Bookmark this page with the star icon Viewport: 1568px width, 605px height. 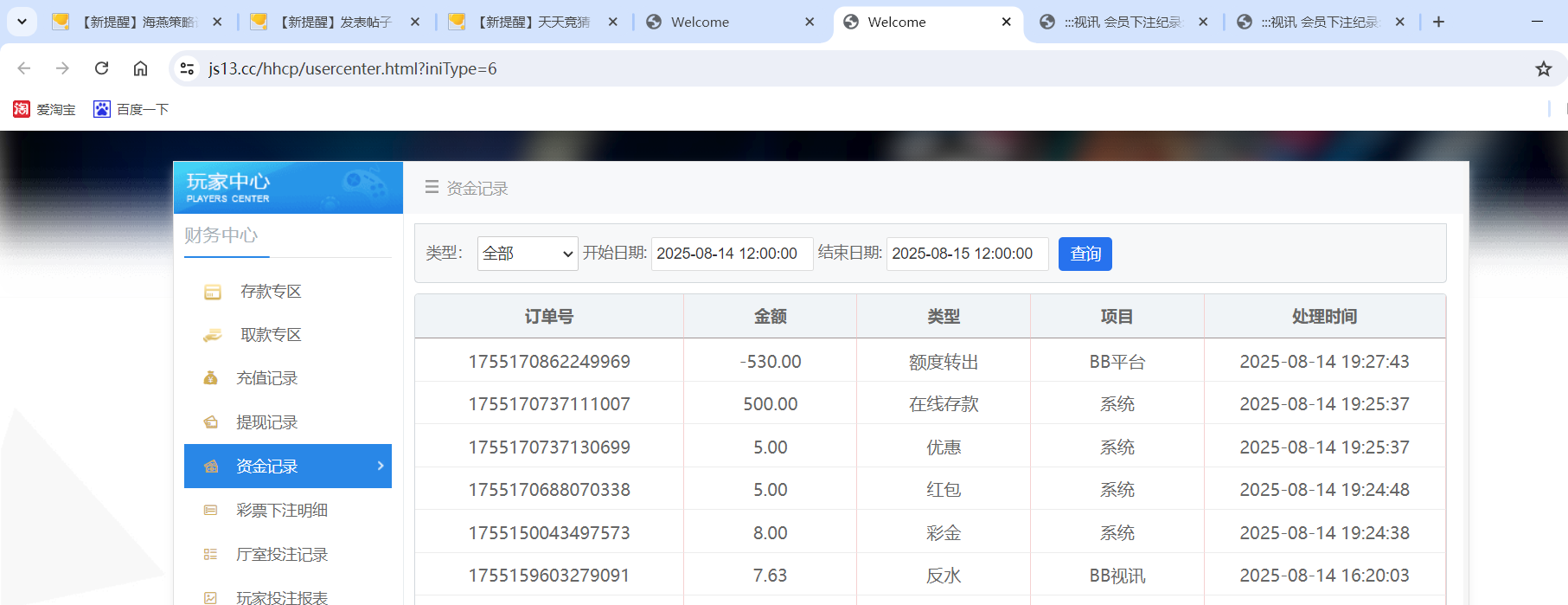1543,69
